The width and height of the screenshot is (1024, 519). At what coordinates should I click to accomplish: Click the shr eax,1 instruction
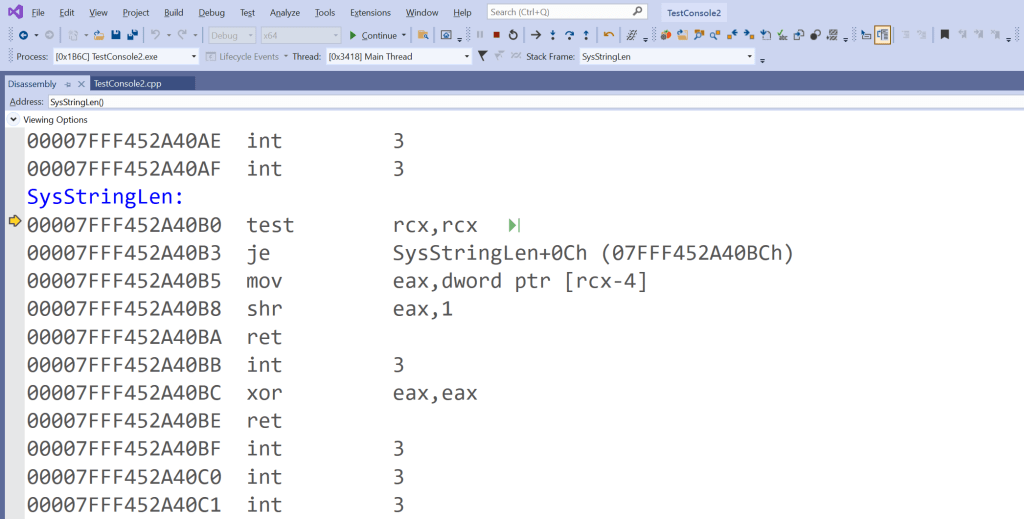pos(240,309)
